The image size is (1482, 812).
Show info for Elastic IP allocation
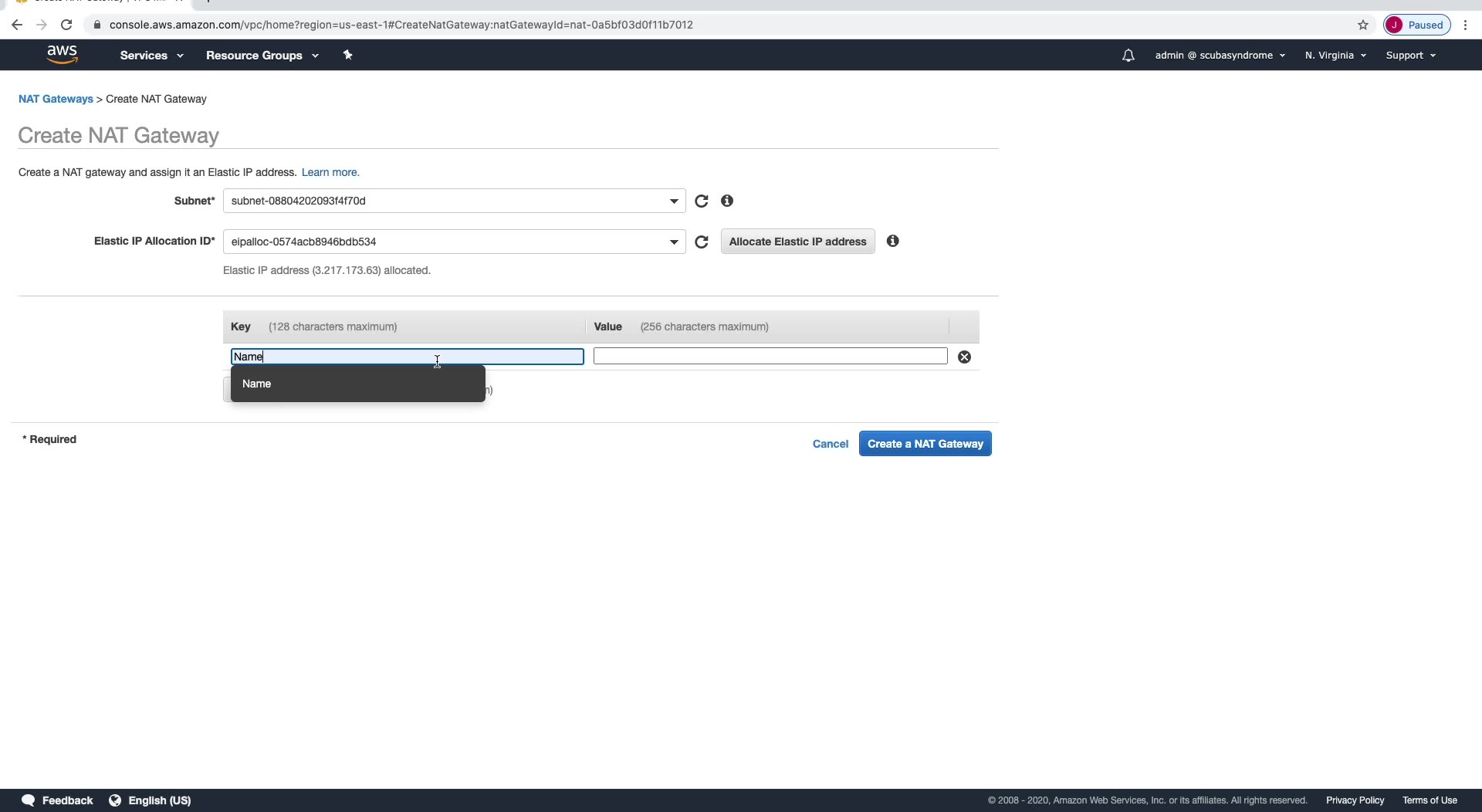coord(893,241)
